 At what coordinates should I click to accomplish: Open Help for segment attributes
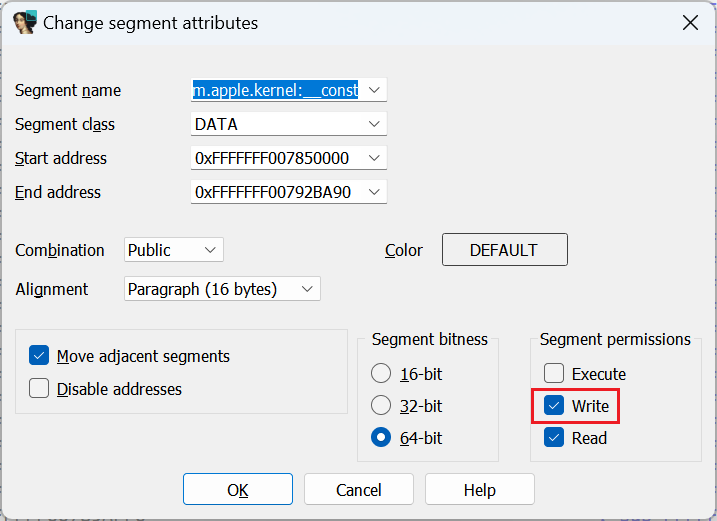[480, 490]
